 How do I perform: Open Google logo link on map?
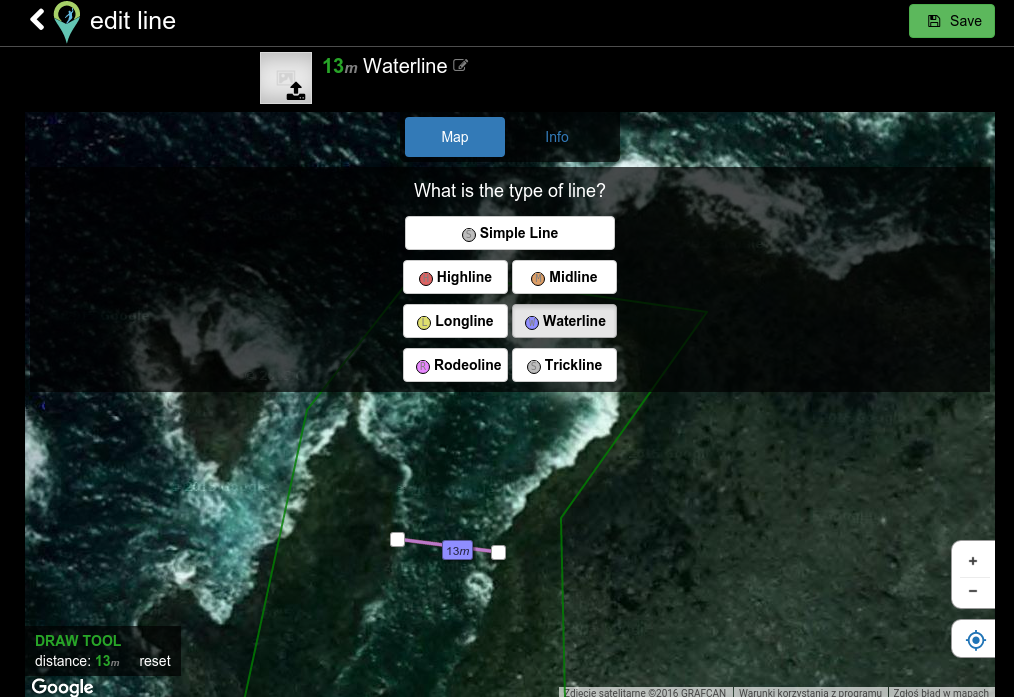(62, 687)
